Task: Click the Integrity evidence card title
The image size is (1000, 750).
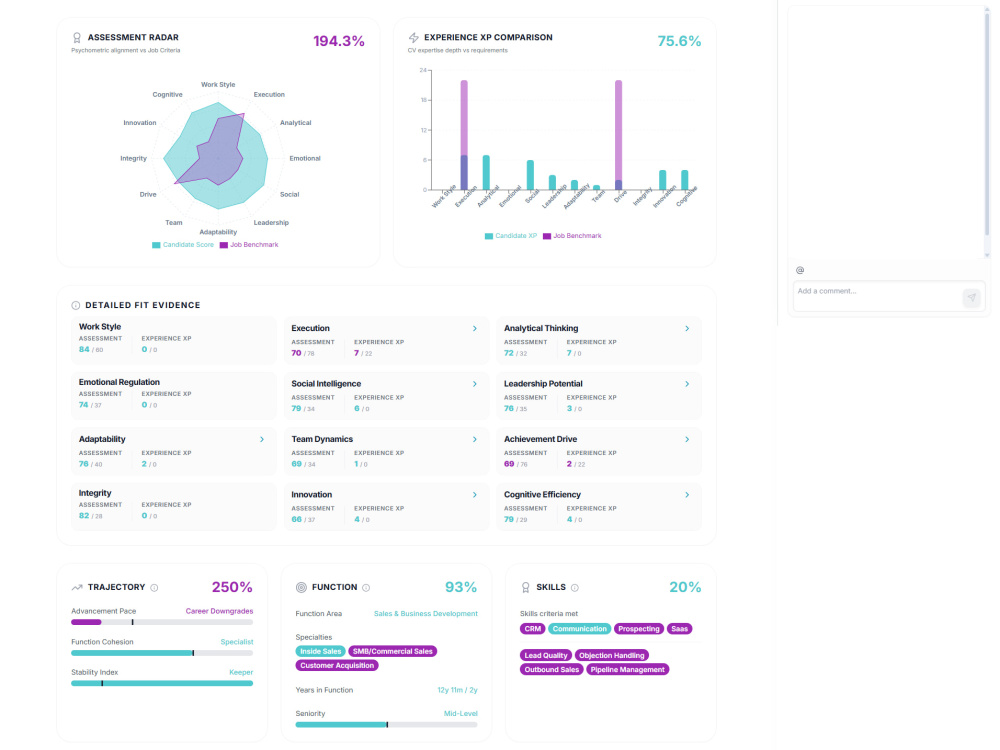Action: (95, 494)
